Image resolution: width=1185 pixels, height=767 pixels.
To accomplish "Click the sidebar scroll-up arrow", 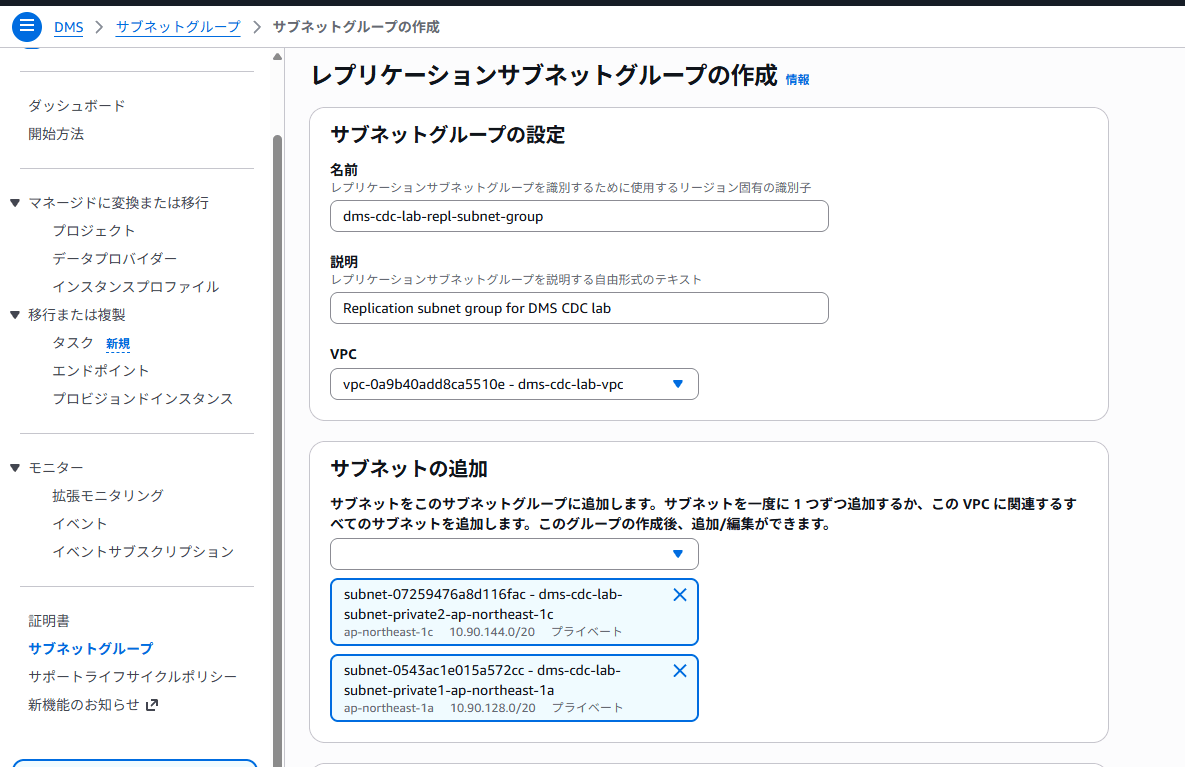I will pos(277,57).
